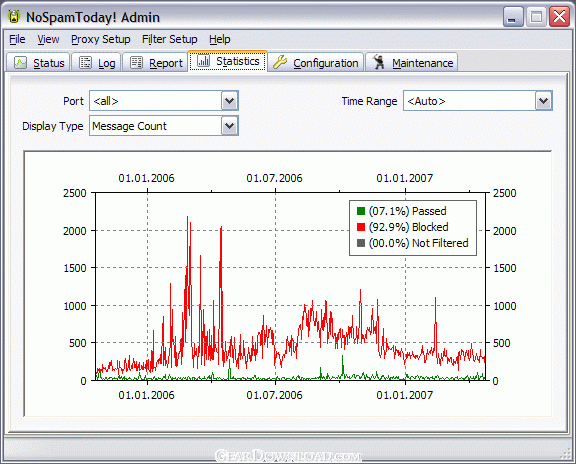This screenshot has height=464, width=576.
Task: Click the Message Count combo field
Action: tap(164, 126)
